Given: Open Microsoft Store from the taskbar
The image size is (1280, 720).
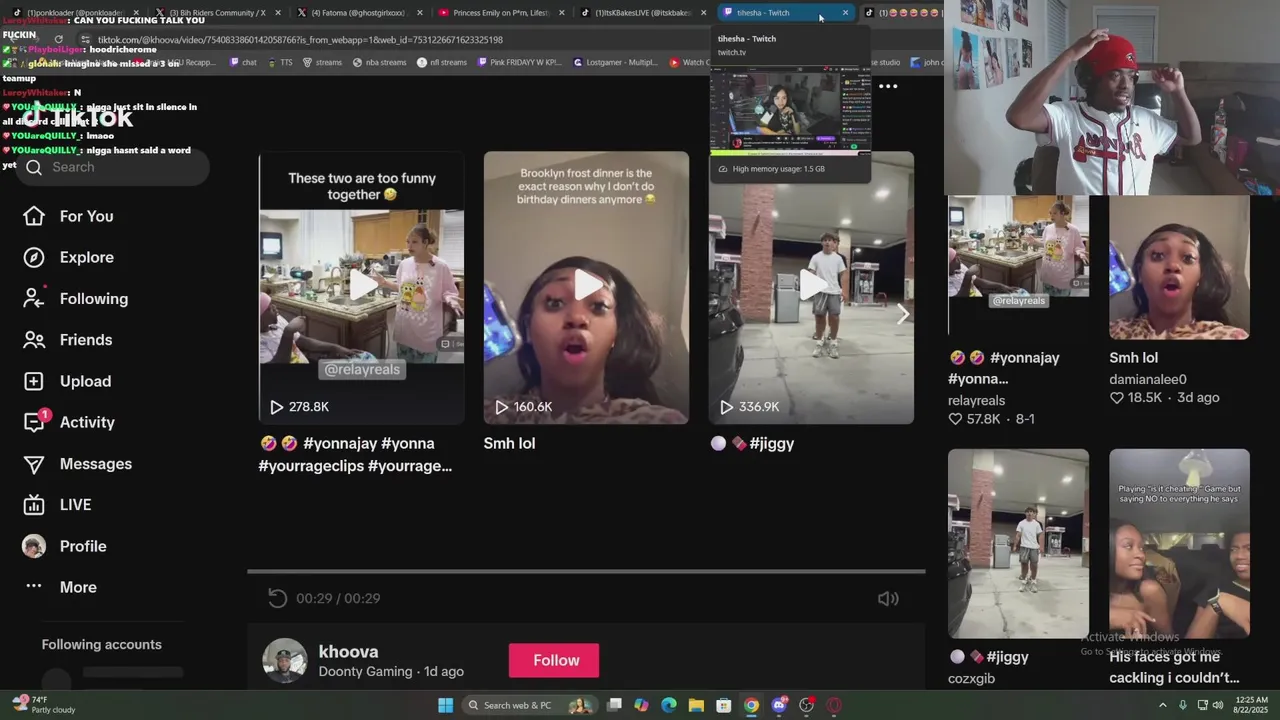Looking at the screenshot, I should coord(724,705).
